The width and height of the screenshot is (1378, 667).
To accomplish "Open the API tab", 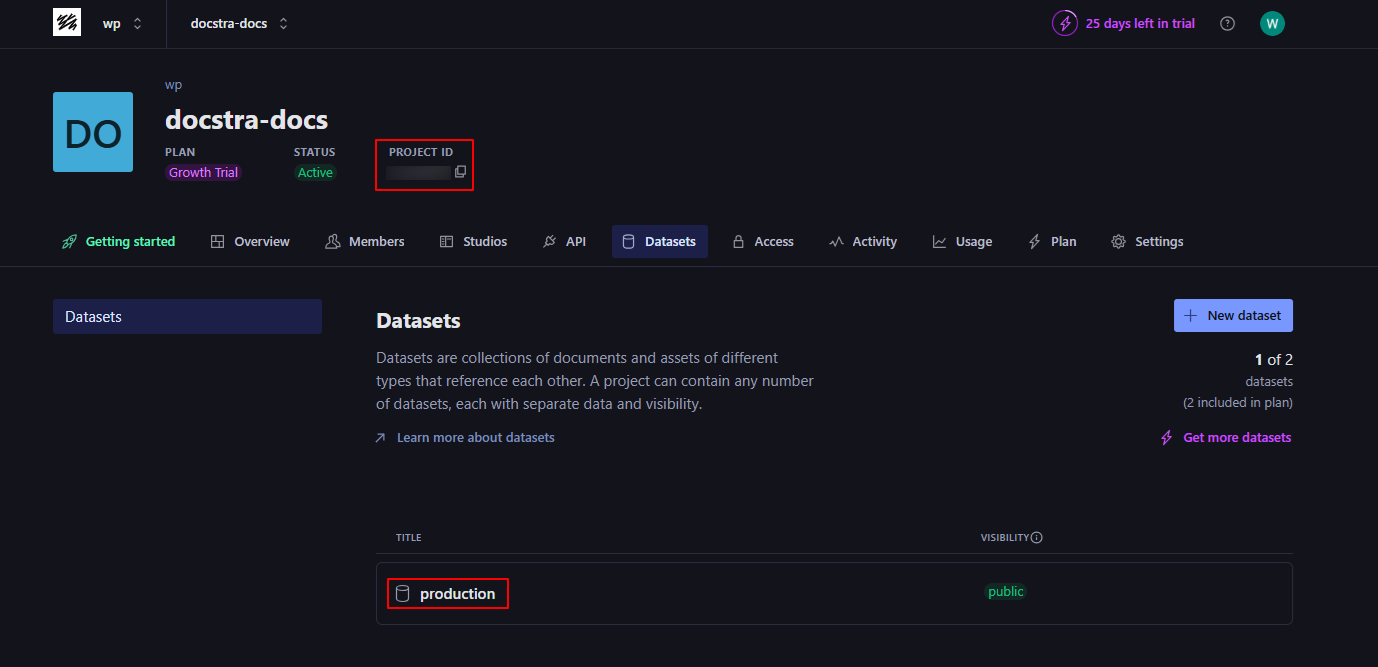I will (564, 242).
